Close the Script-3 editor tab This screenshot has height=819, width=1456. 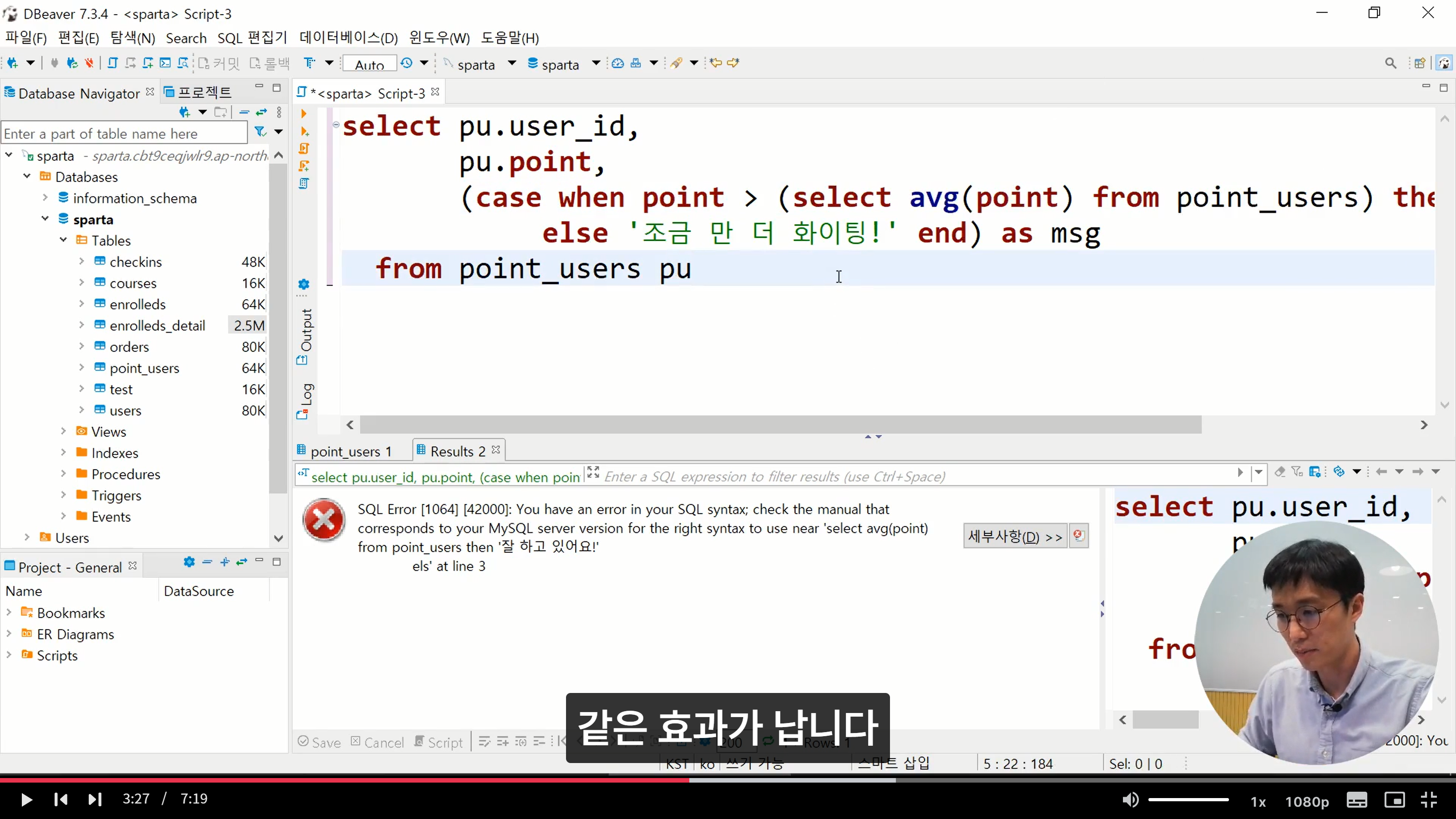(435, 91)
